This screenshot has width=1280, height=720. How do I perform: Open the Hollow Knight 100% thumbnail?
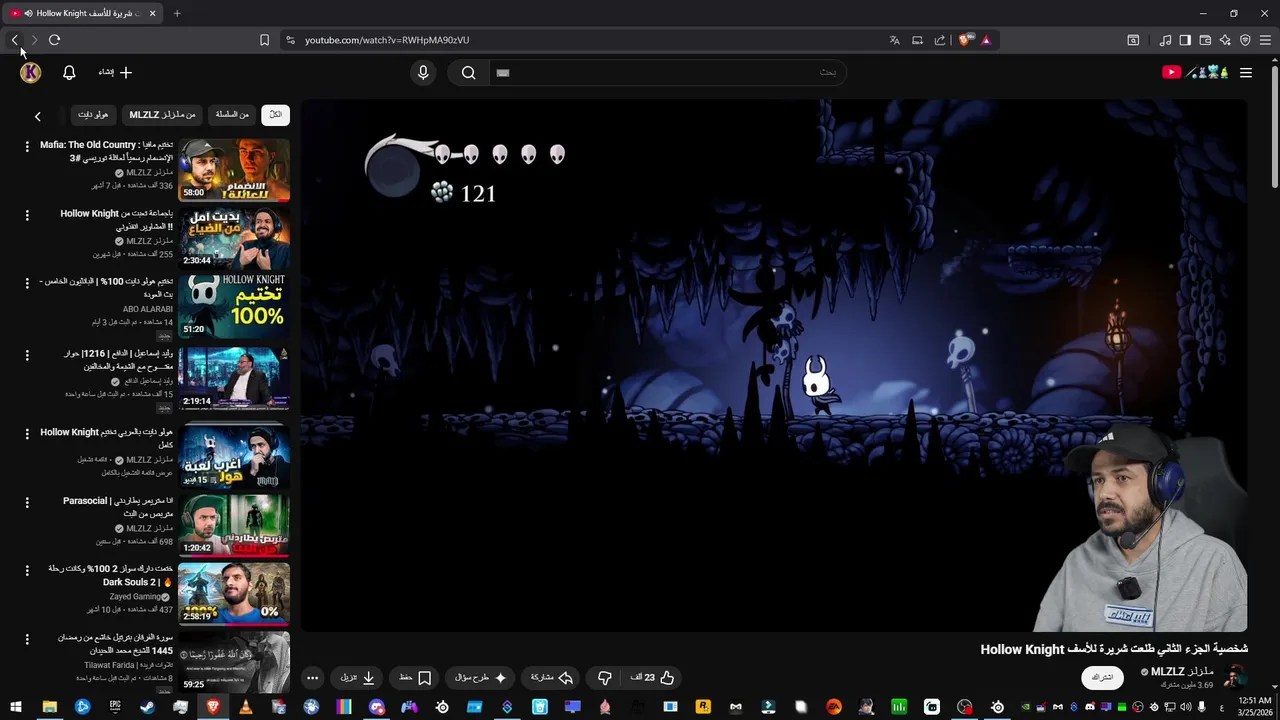[x=234, y=306]
